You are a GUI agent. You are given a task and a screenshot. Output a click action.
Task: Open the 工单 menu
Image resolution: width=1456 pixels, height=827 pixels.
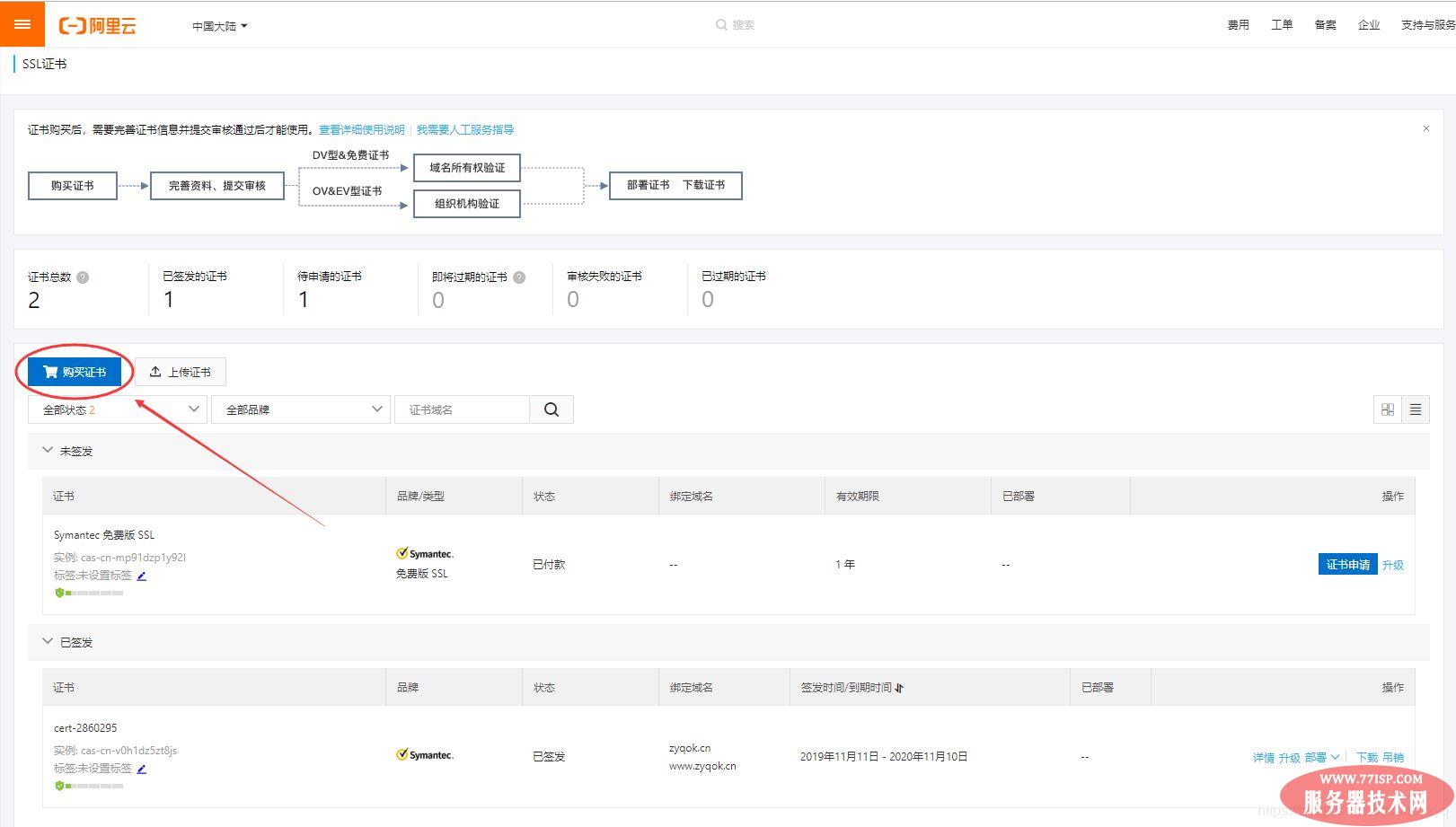click(1282, 25)
